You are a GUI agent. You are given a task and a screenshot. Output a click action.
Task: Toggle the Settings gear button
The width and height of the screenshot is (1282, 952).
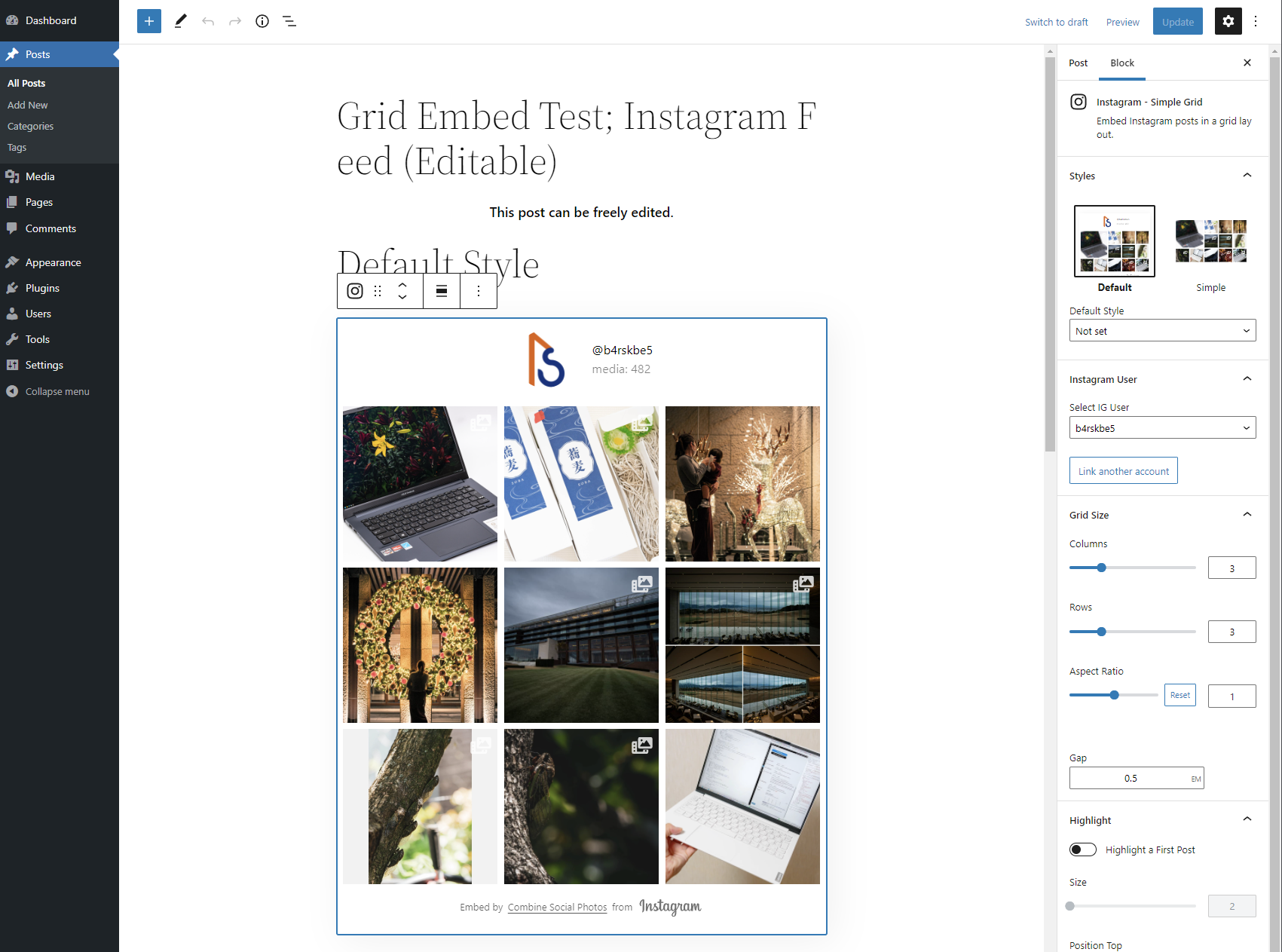pyautogui.click(x=1228, y=22)
